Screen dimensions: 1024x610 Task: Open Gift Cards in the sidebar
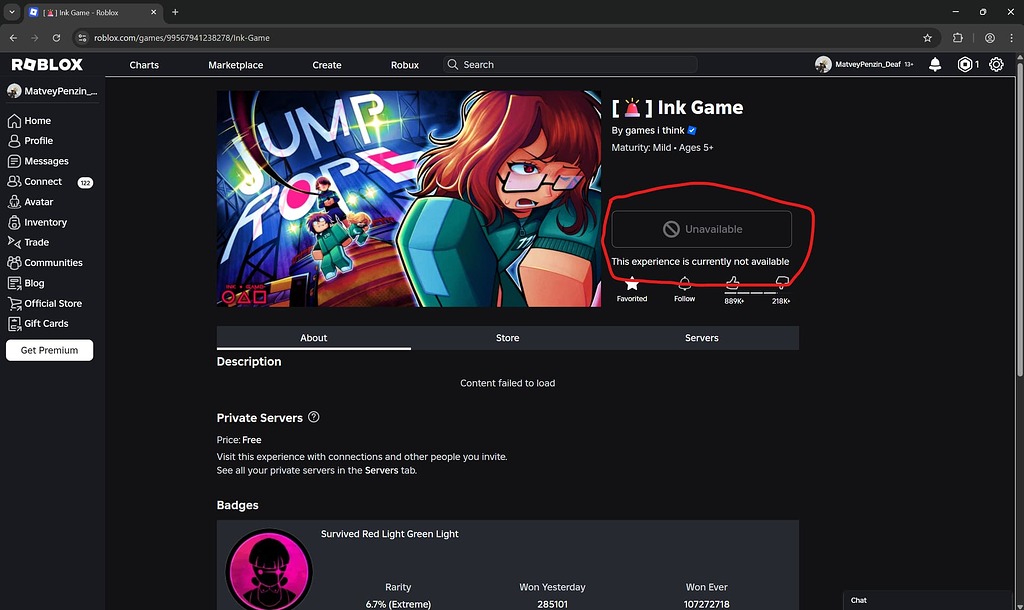[38, 324]
